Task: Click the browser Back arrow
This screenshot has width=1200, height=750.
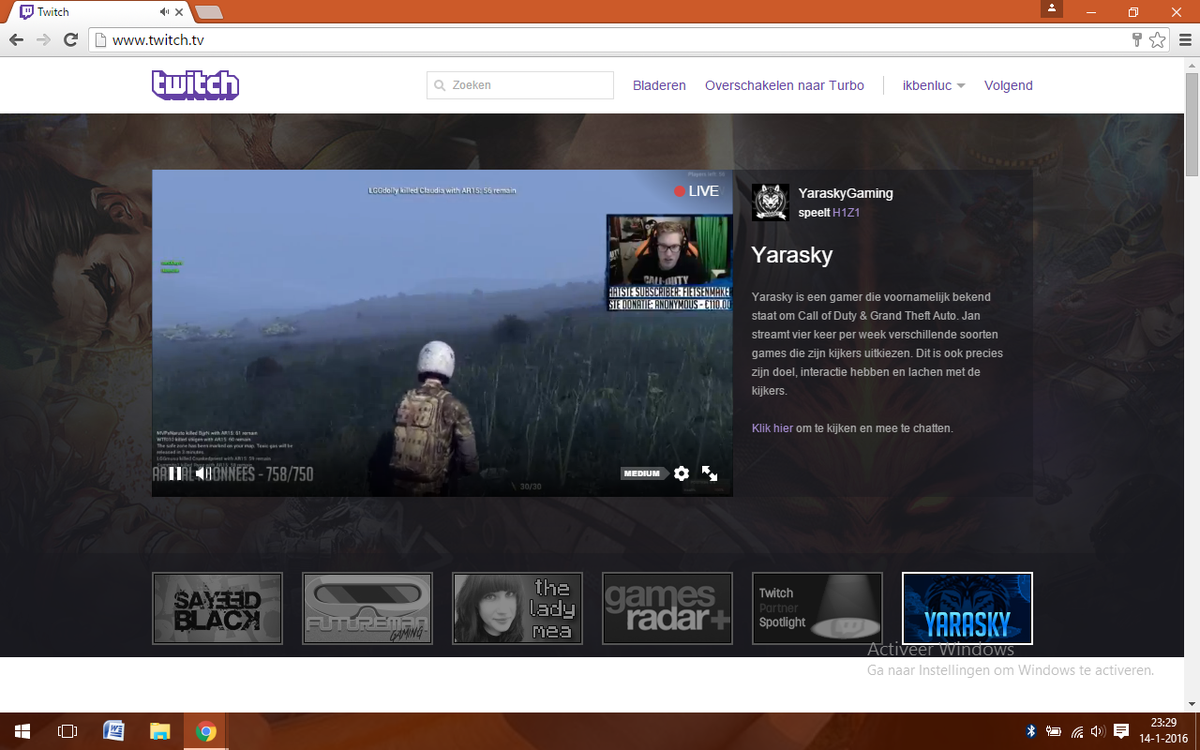Action: [x=17, y=40]
